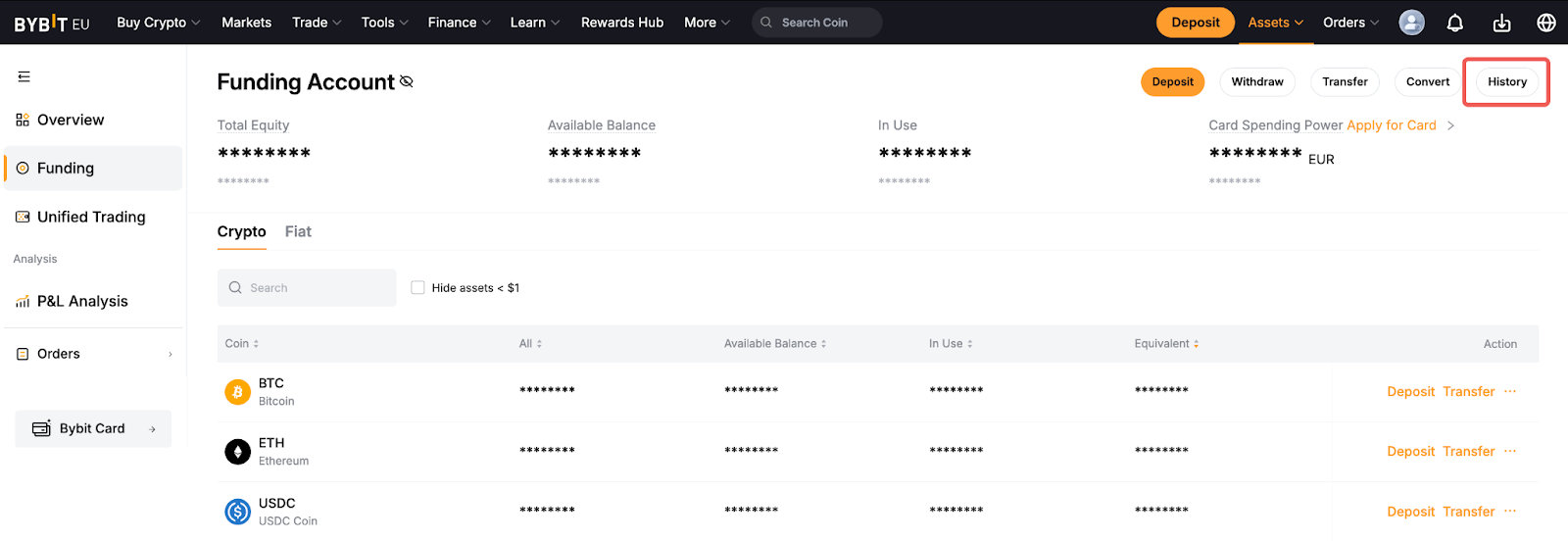Toggle balance visibility eye icon
Viewport: 1568px width, 541px height.
pyautogui.click(x=407, y=82)
